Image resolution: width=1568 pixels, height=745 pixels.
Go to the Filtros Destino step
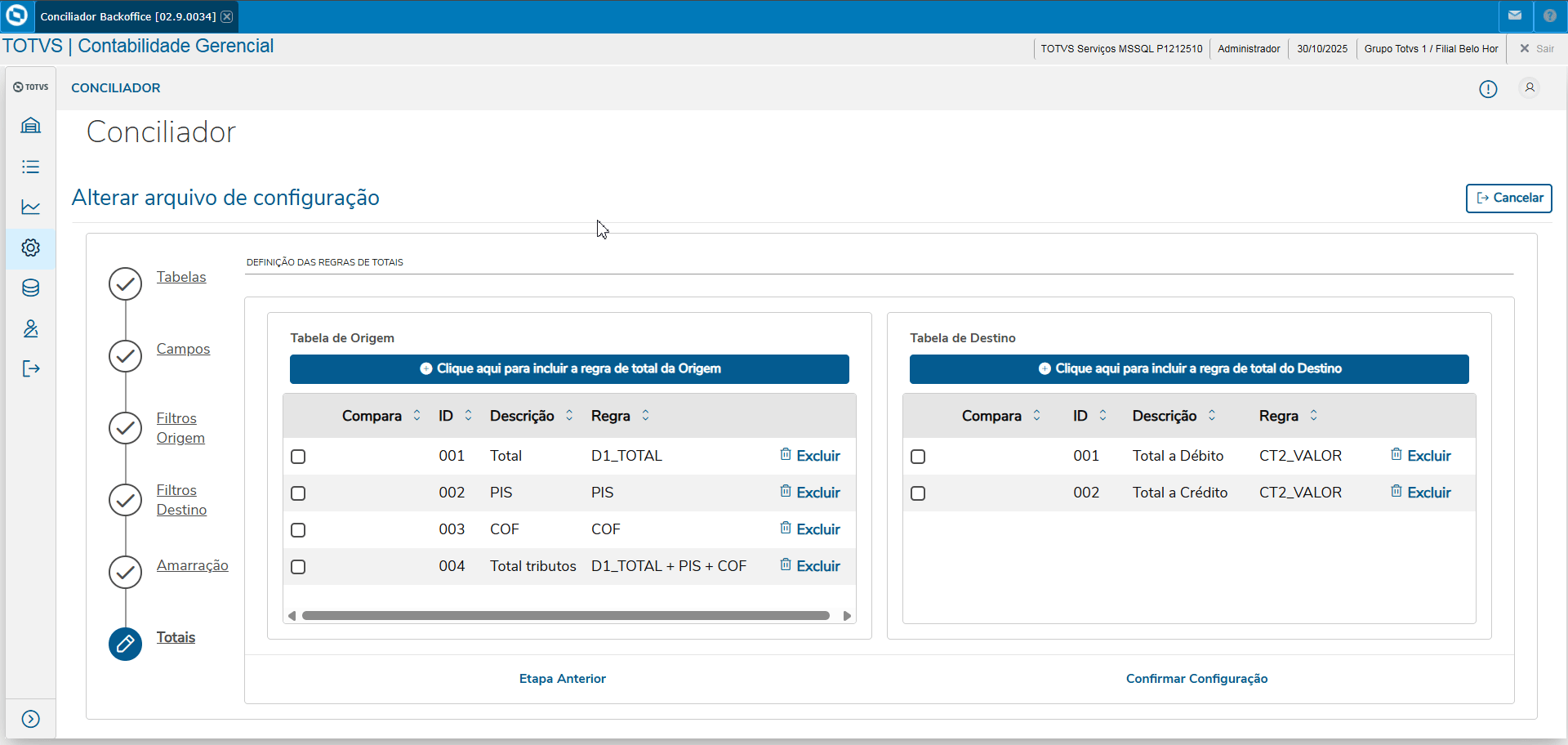181,500
